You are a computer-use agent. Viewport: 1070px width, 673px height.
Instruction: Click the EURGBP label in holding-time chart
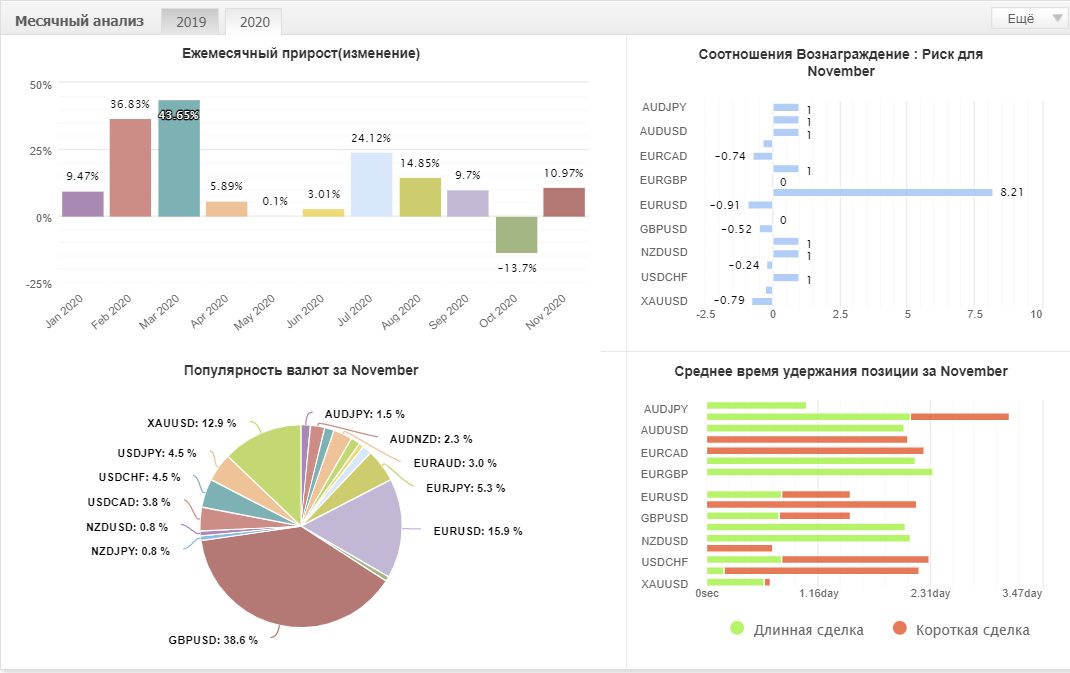pyautogui.click(x=664, y=474)
